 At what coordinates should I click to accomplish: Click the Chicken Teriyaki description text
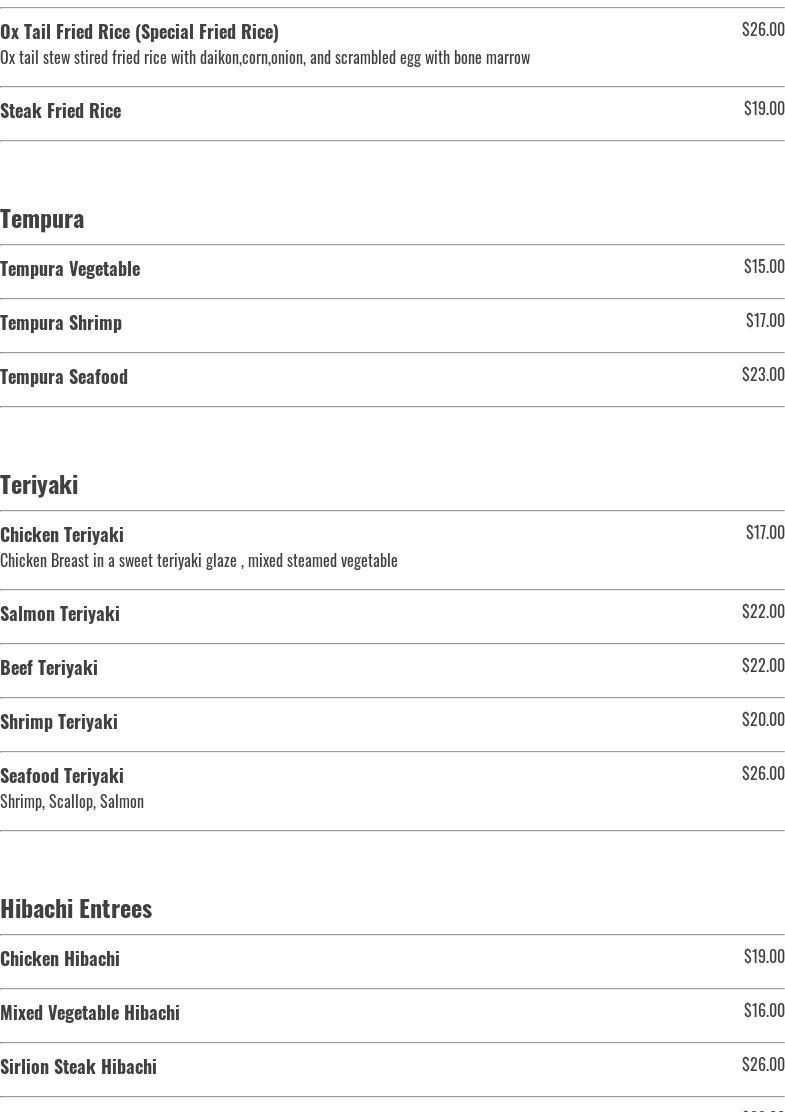tap(199, 561)
